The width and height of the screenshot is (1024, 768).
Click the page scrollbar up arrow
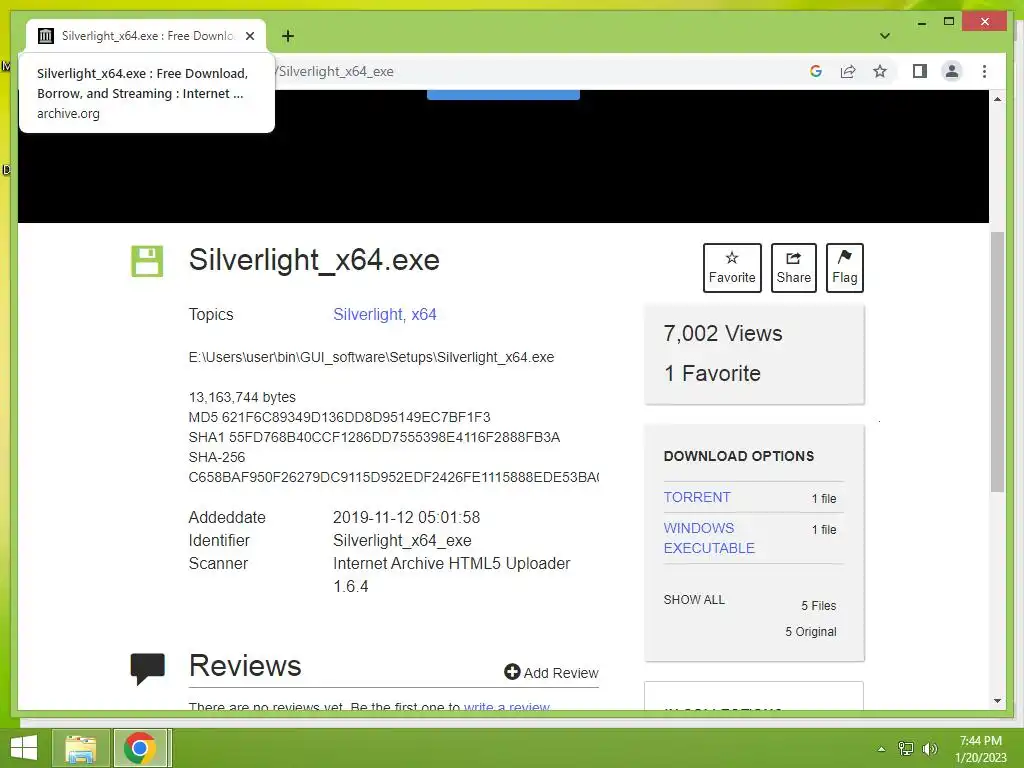997,99
